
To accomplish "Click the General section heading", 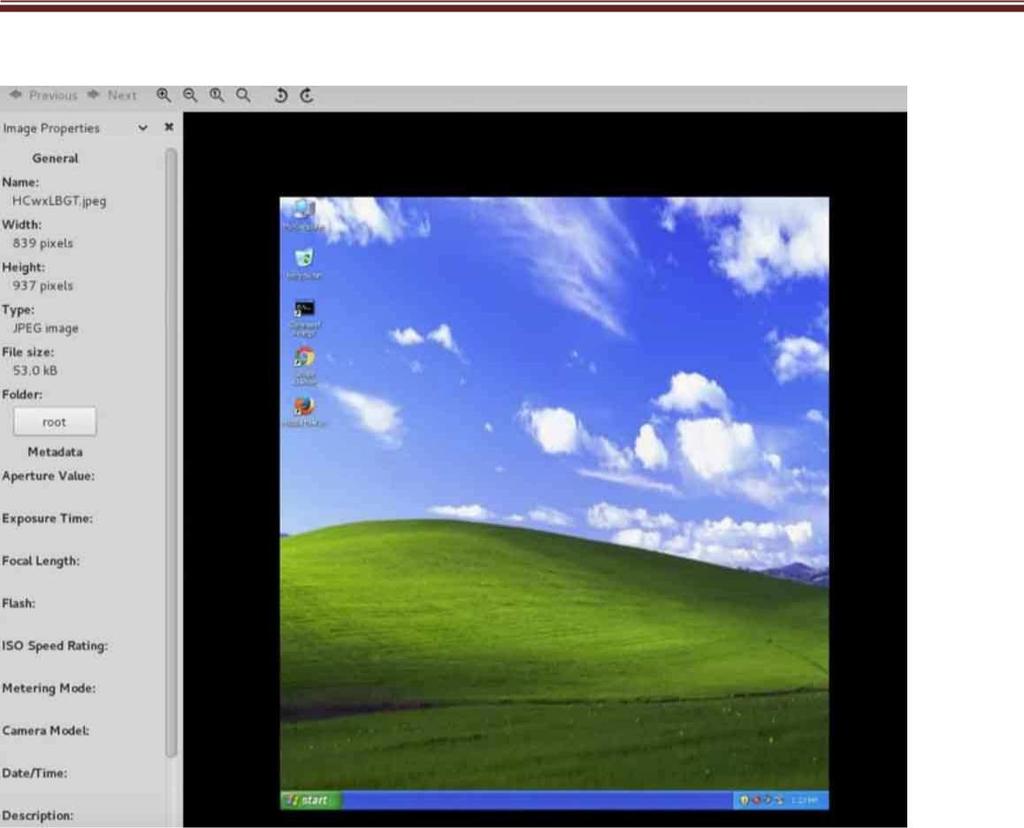I will (x=55, y=159).
